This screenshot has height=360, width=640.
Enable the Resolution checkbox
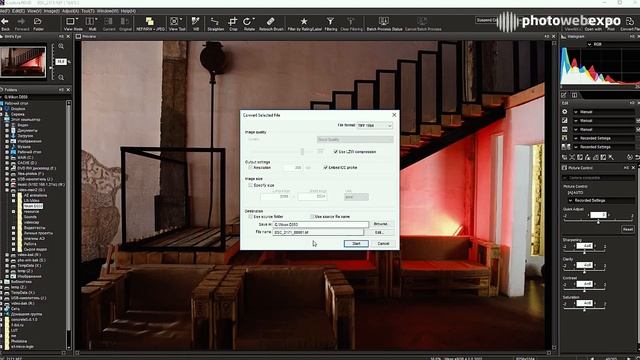251,168
